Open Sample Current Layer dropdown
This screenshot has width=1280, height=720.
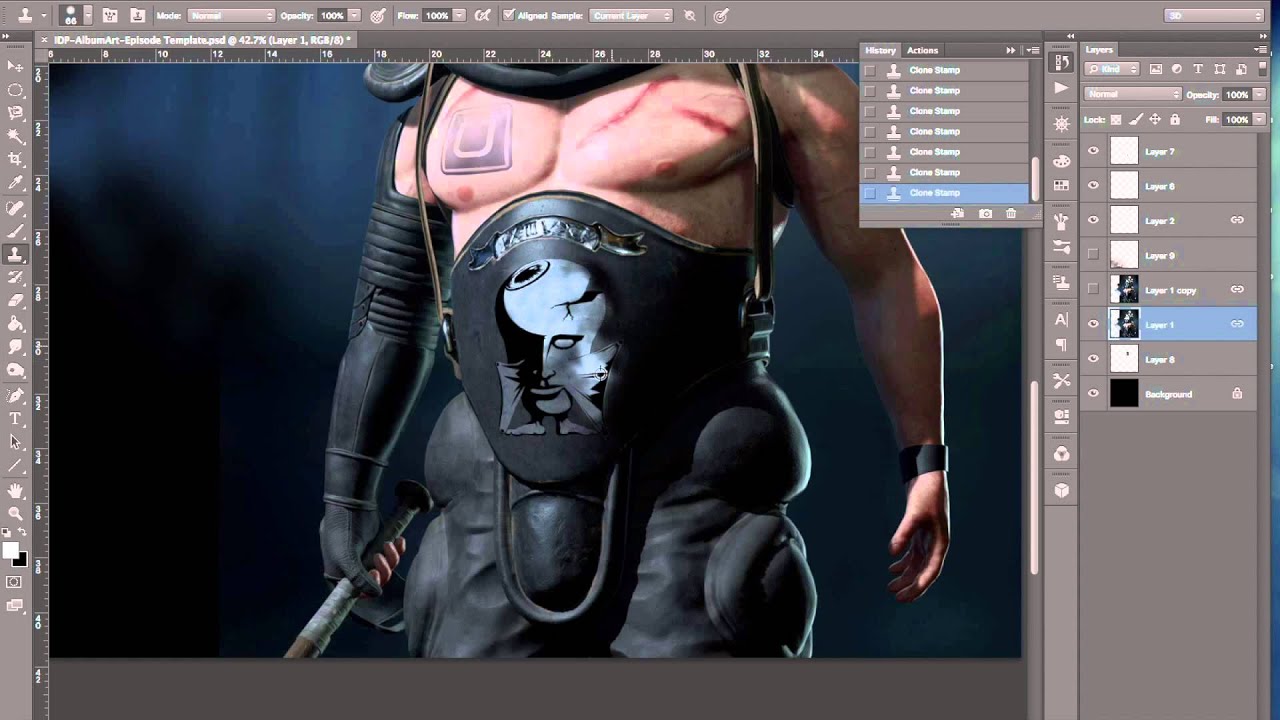pyautogui.click(x=631, y=16)
